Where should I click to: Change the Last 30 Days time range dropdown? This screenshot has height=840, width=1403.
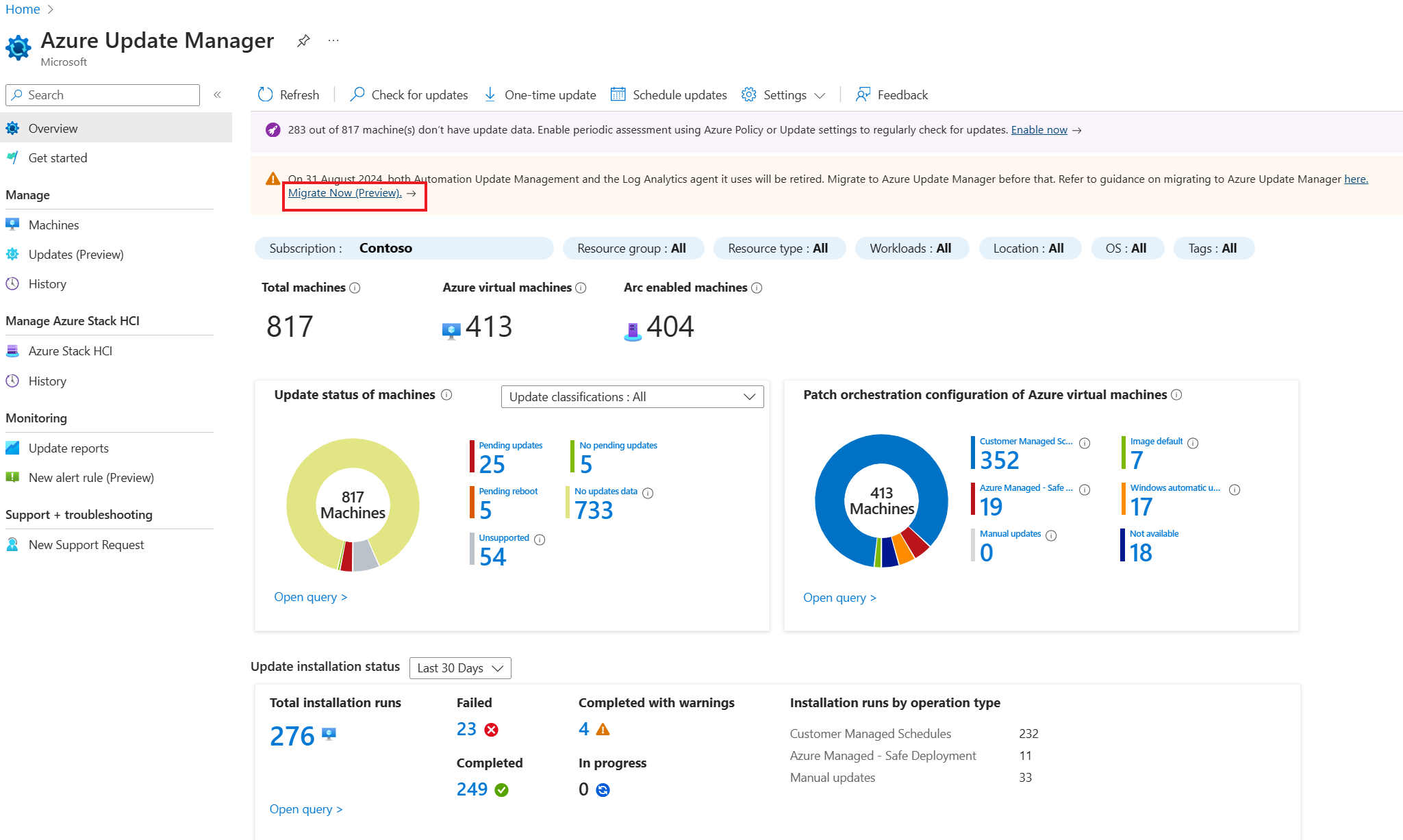[459, 667]
